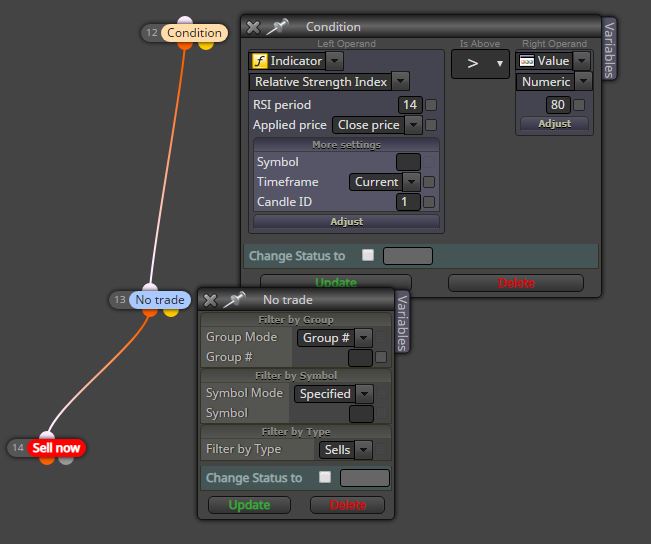Open the Filter by Type Sells dropdown
The width and height of the screenshot is (651, 544).
click(x=364, y=450)
